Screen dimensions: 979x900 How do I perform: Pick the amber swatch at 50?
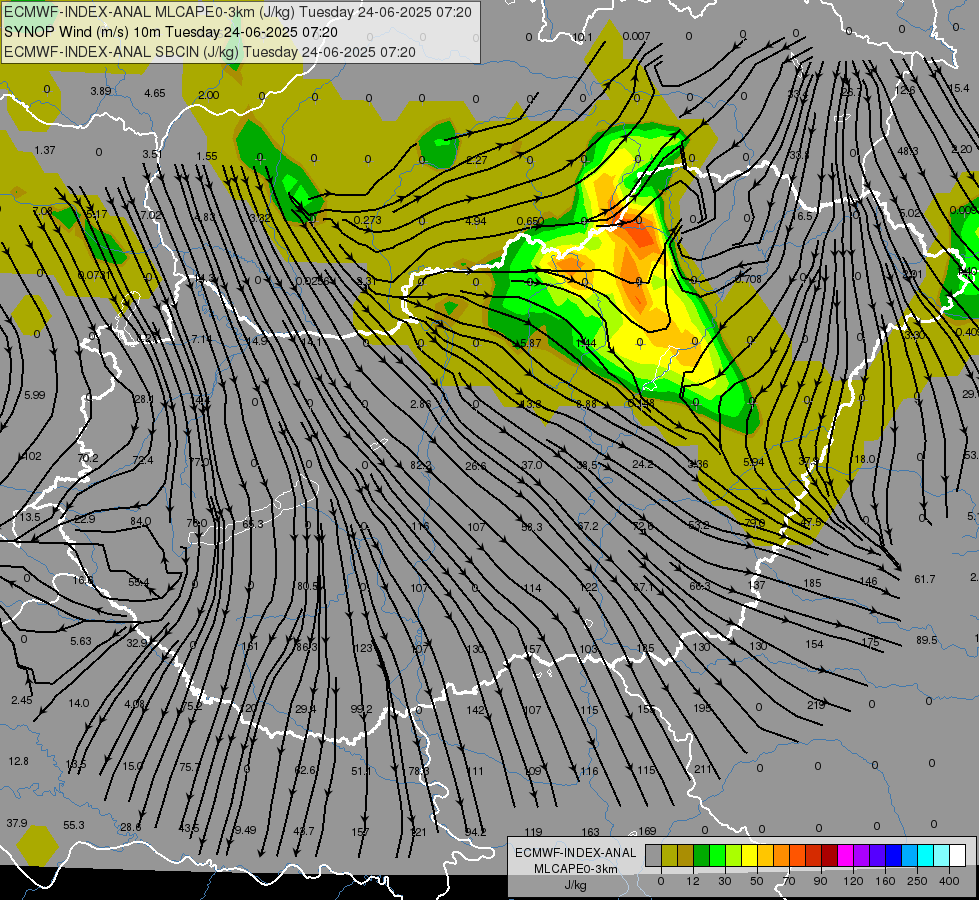(765, 855)
